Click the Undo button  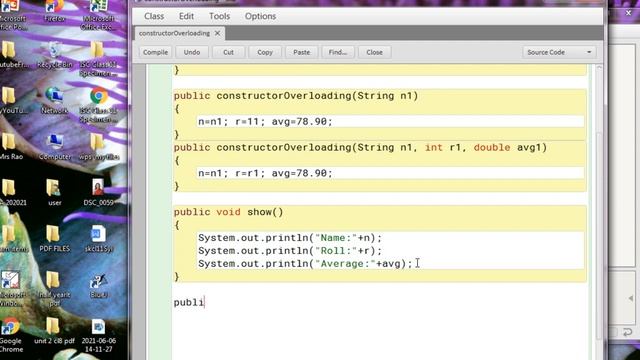tap(192, 52)
